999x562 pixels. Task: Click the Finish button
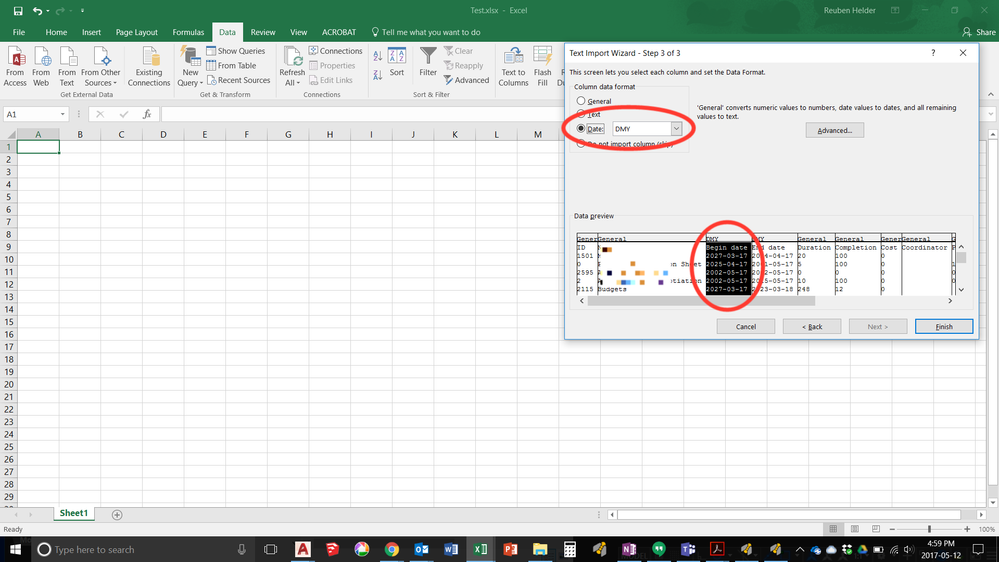click(x=944, y=326)
